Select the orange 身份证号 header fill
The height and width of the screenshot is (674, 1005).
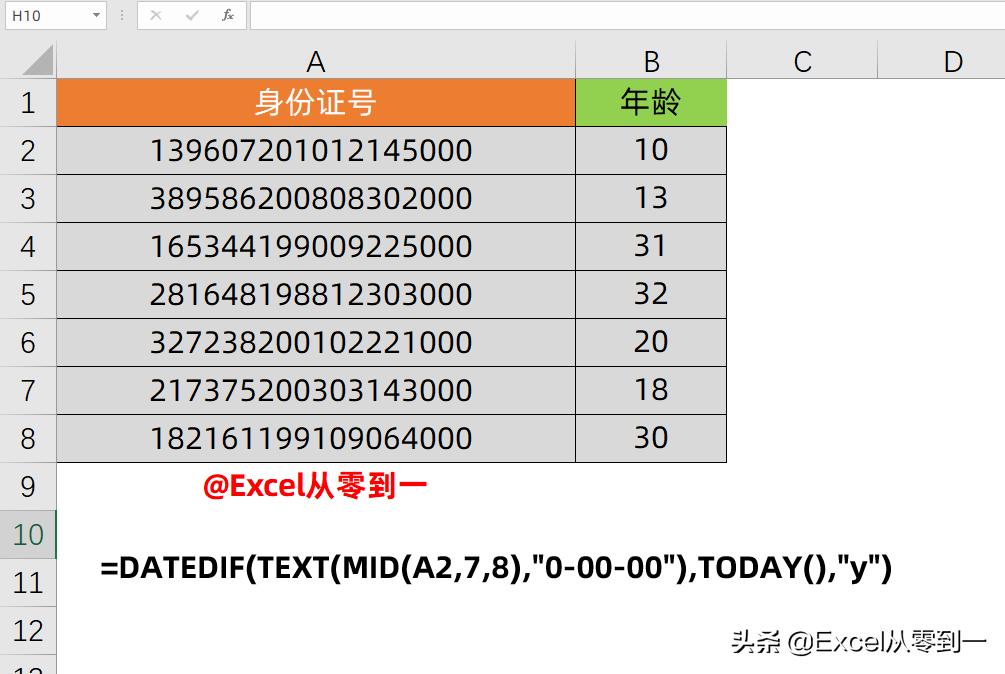316,102
